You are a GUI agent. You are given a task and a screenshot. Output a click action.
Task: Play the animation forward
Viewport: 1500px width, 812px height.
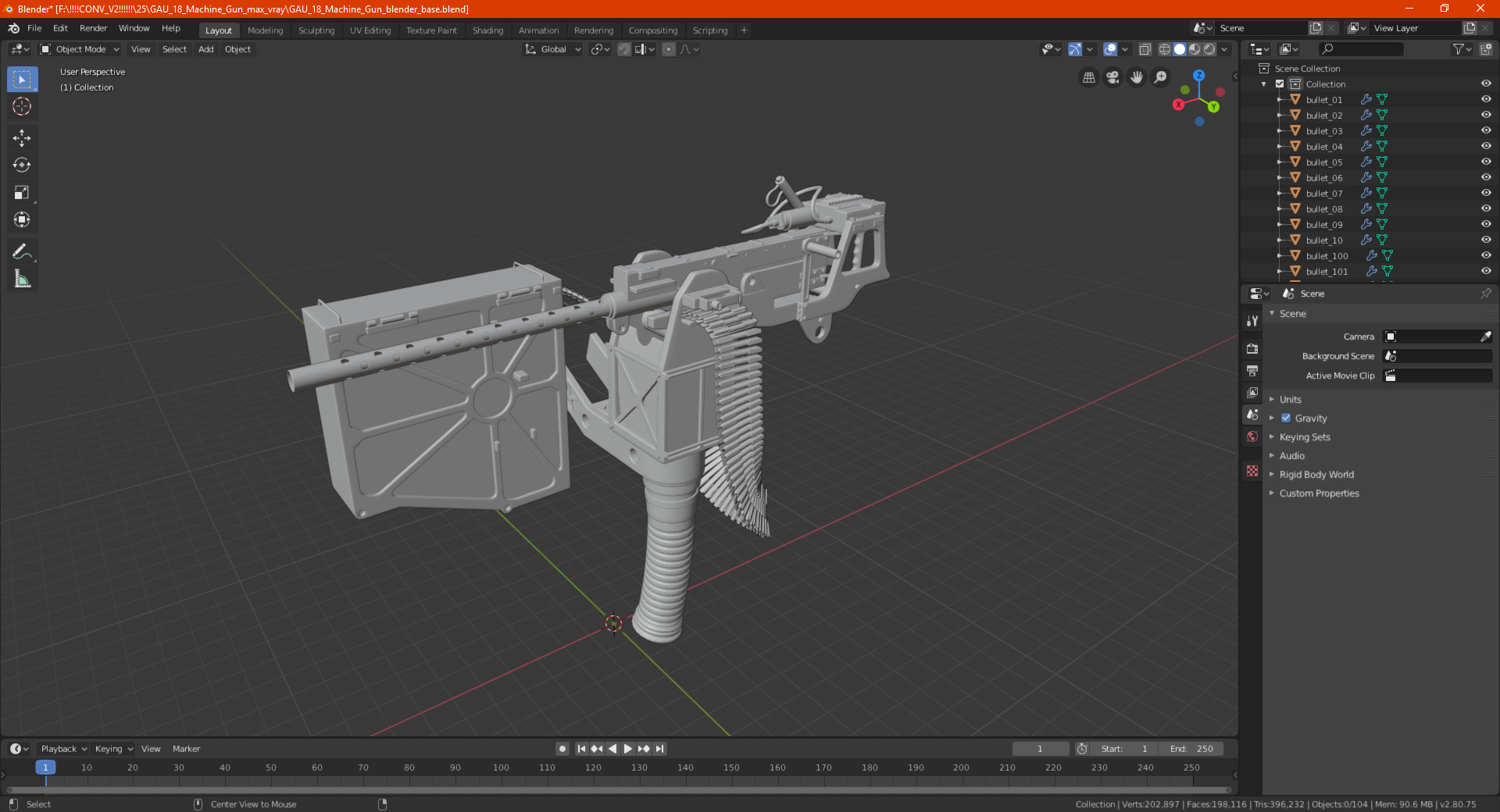[628, 749]
